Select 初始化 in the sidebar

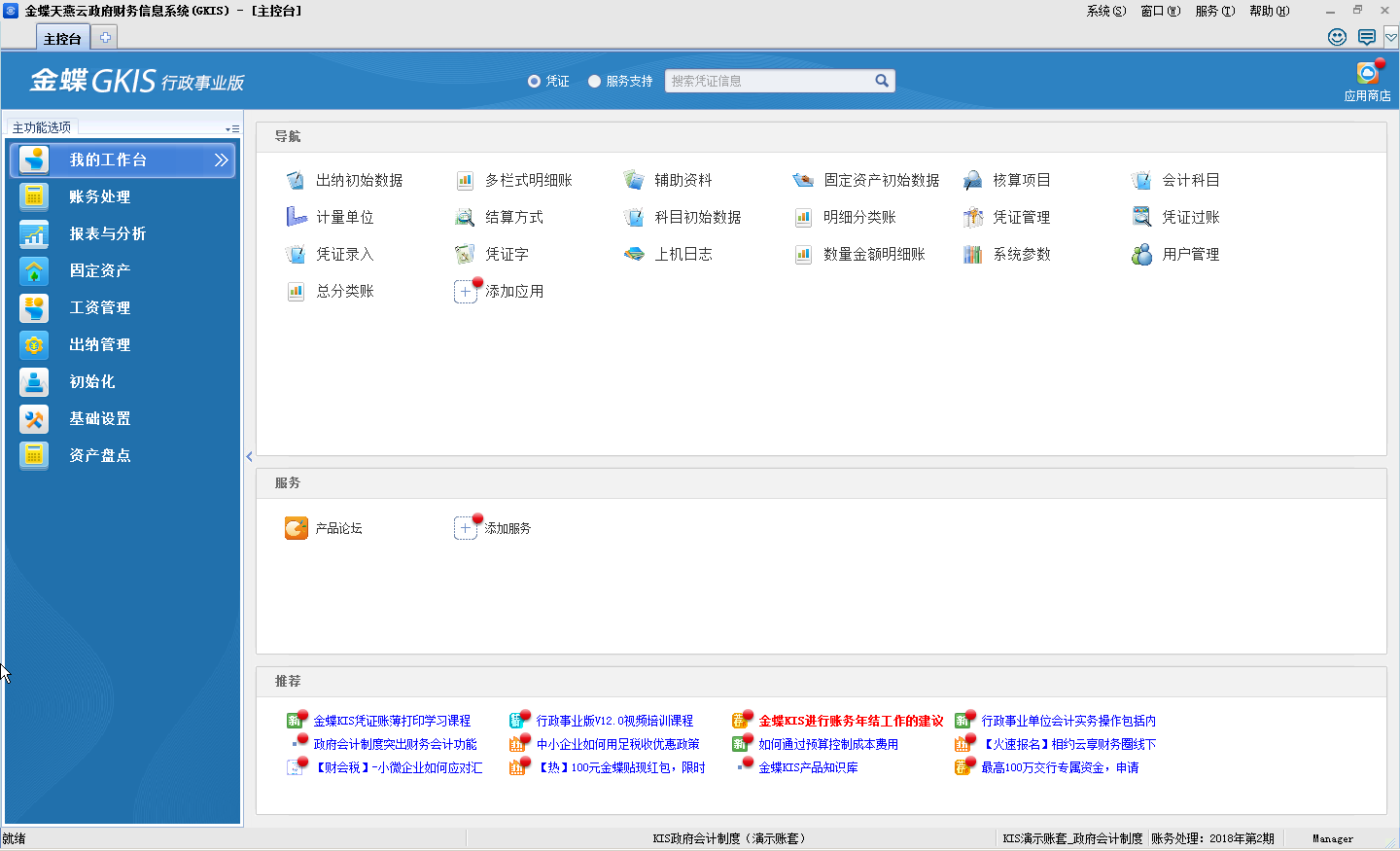122,381
